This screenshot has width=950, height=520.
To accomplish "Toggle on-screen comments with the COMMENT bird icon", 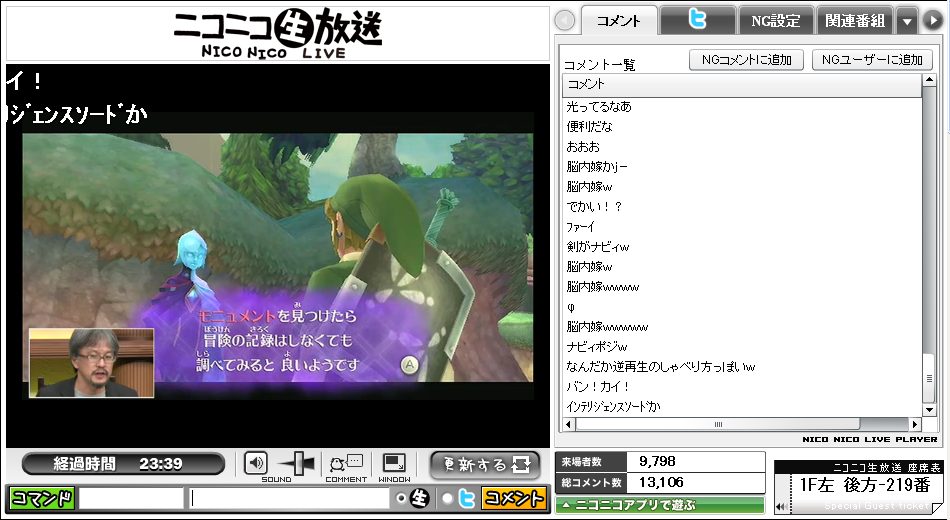I will (x=346, y=464).
